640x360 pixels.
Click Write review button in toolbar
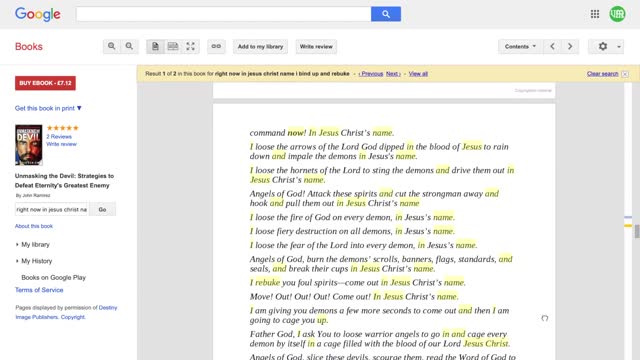click(x=316, y=47)
